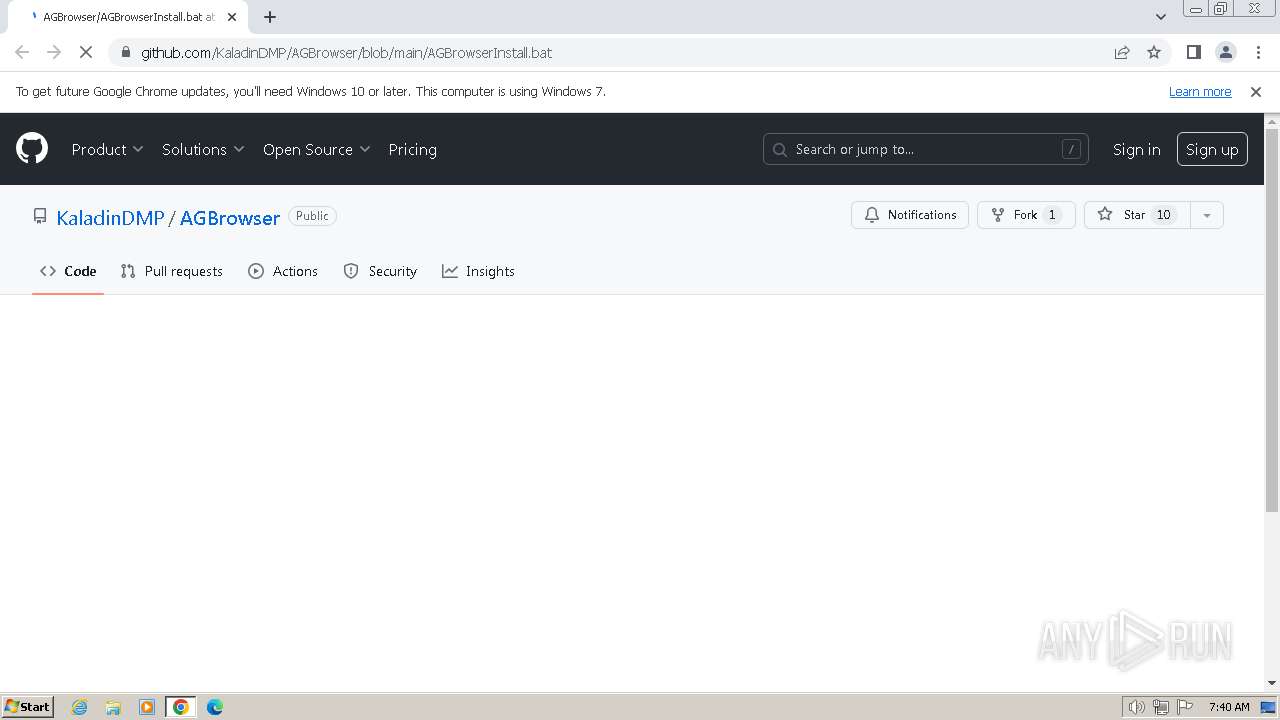Click the Sign up button
Screen dimensions: 1280x720
pyautogui.click(x=1212, y=149)
